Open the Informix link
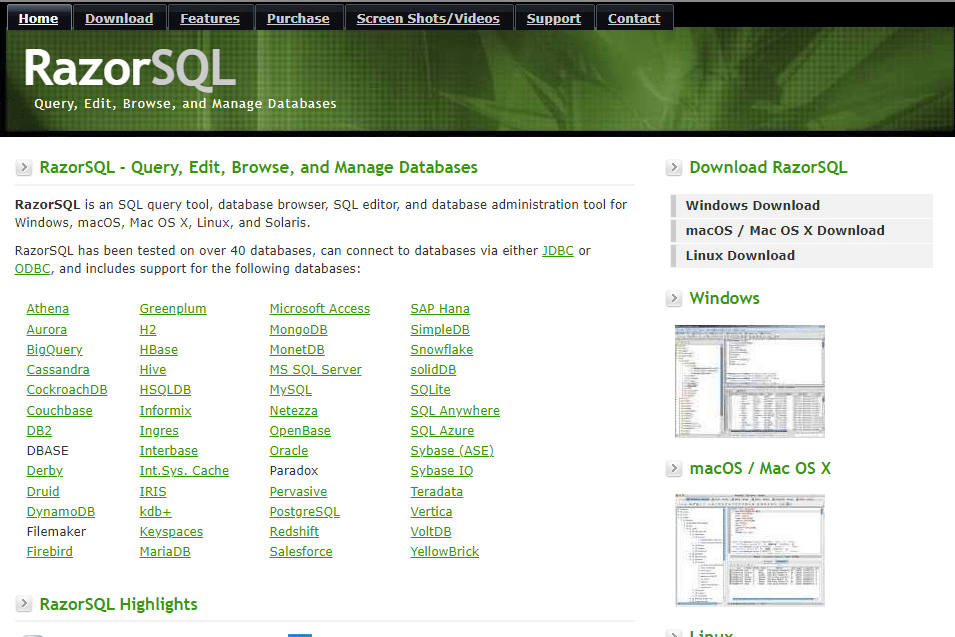Image resolution: width=955 pixels, height=637 pixels. pyautogui.click(x=166, y=410)
